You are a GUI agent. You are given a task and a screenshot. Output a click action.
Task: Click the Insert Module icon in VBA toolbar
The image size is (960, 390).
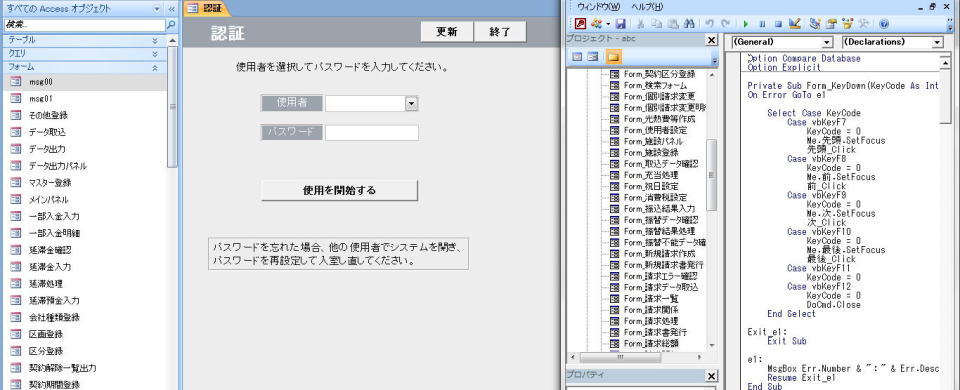596,24
